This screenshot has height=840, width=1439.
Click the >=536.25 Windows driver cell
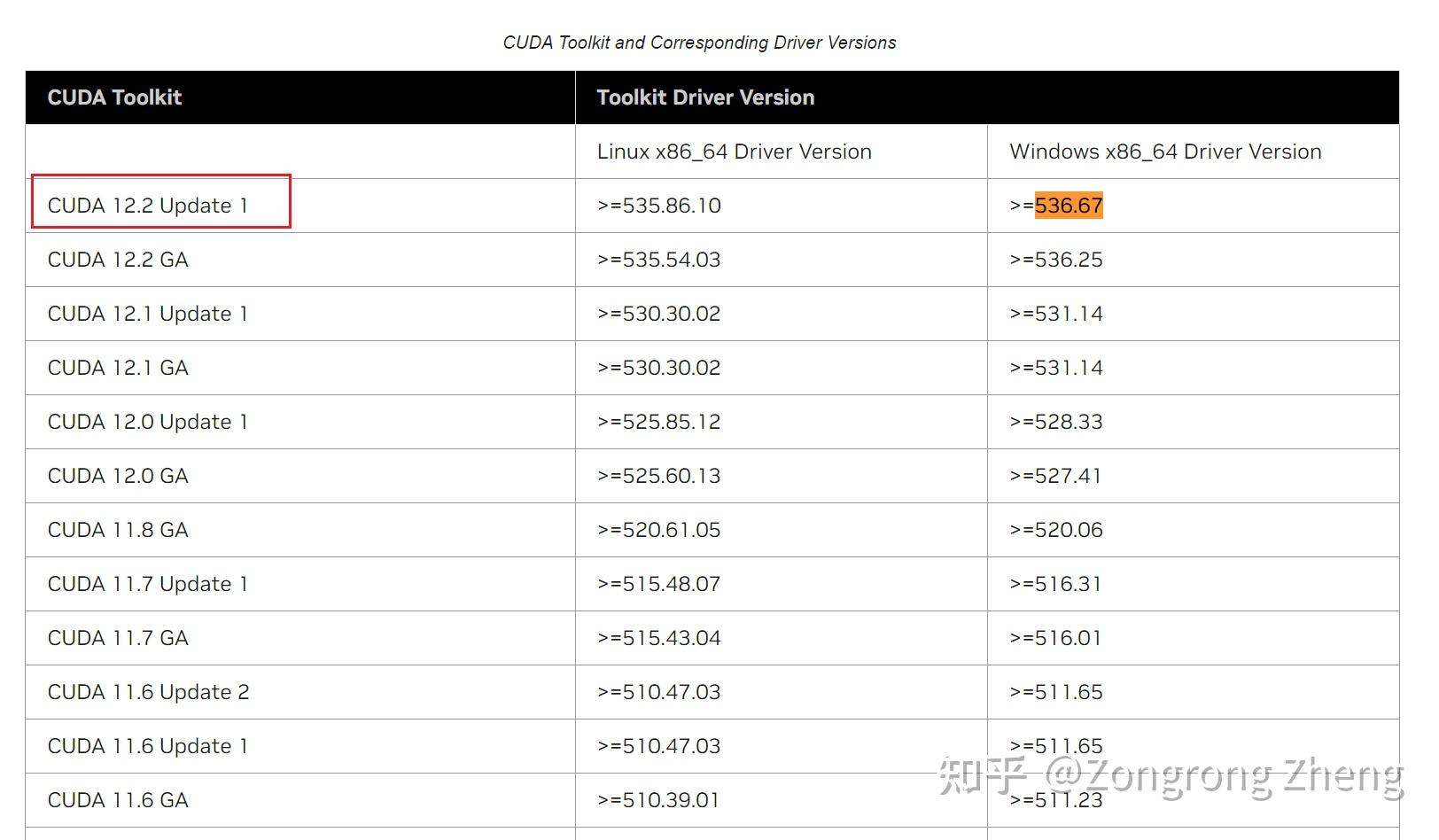pos(1055,260)
